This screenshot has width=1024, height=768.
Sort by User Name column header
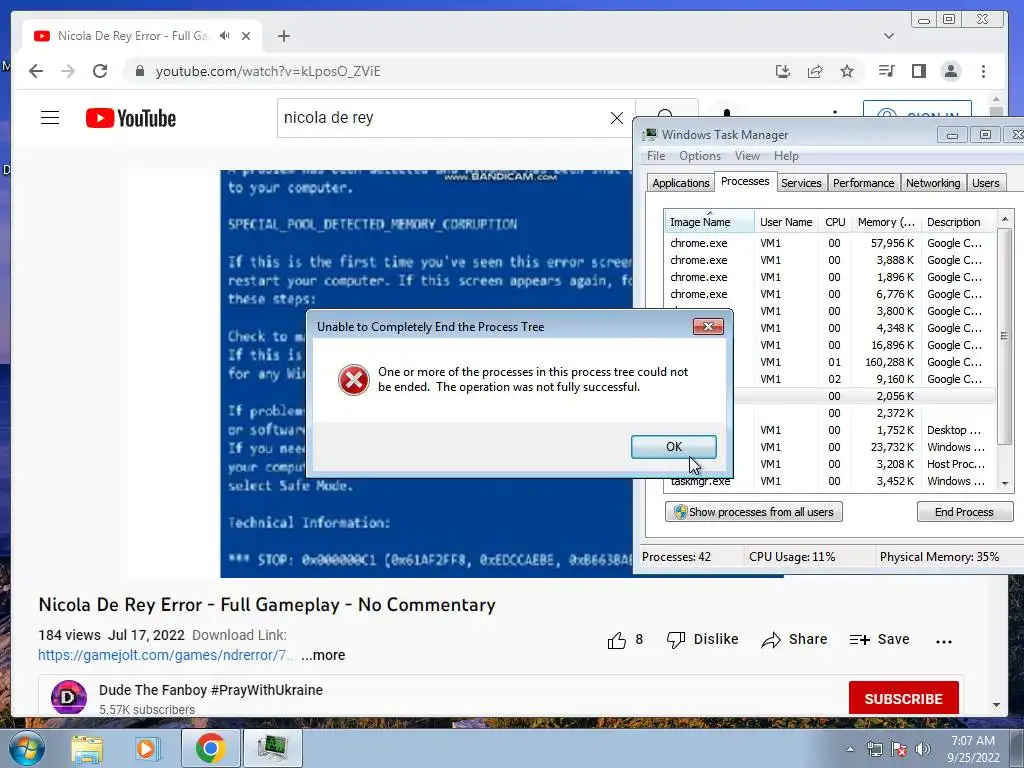click(x=786, y=222)
